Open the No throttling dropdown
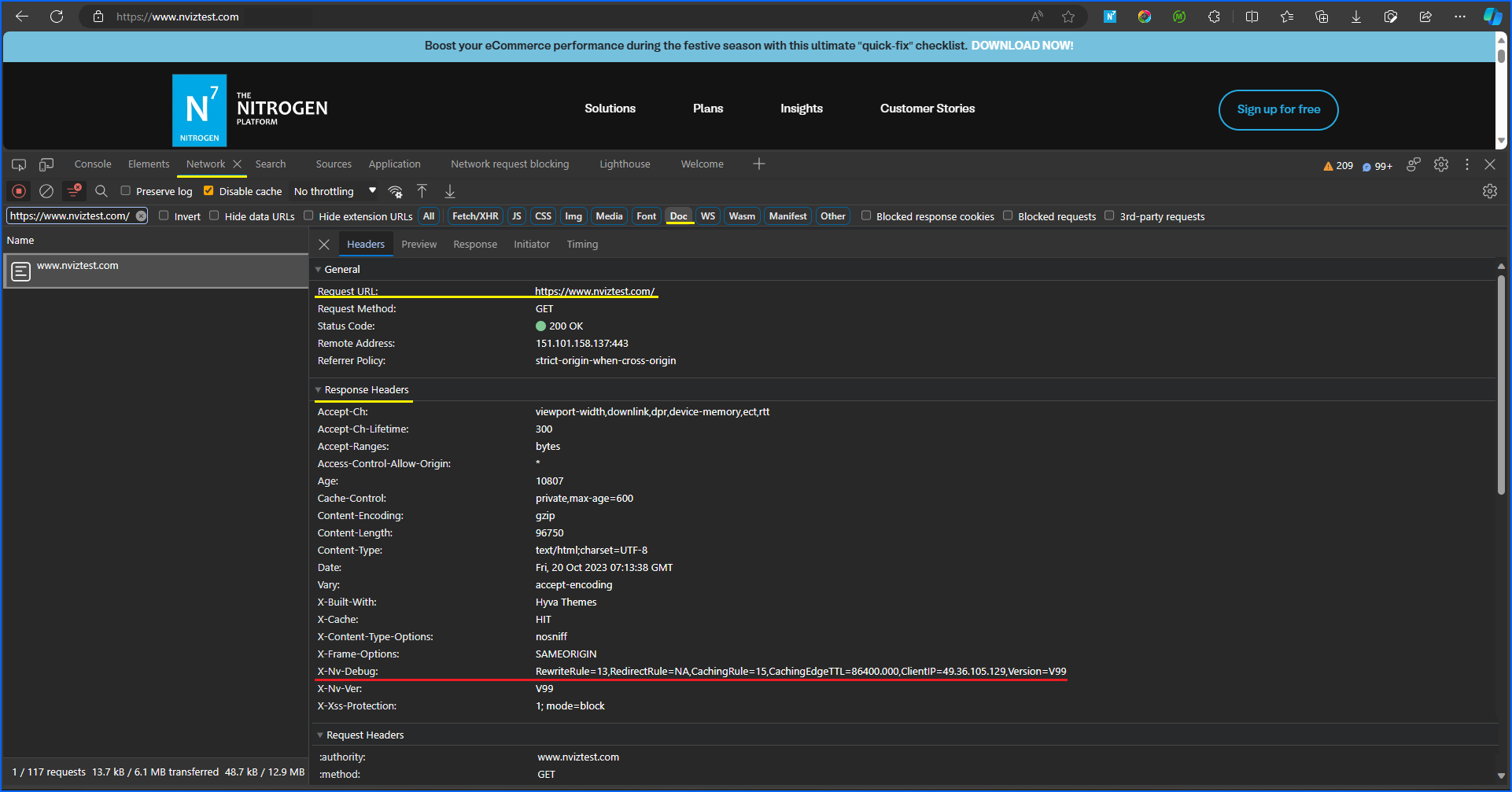This screenshot has height=792, width=1512. (331, 190)
